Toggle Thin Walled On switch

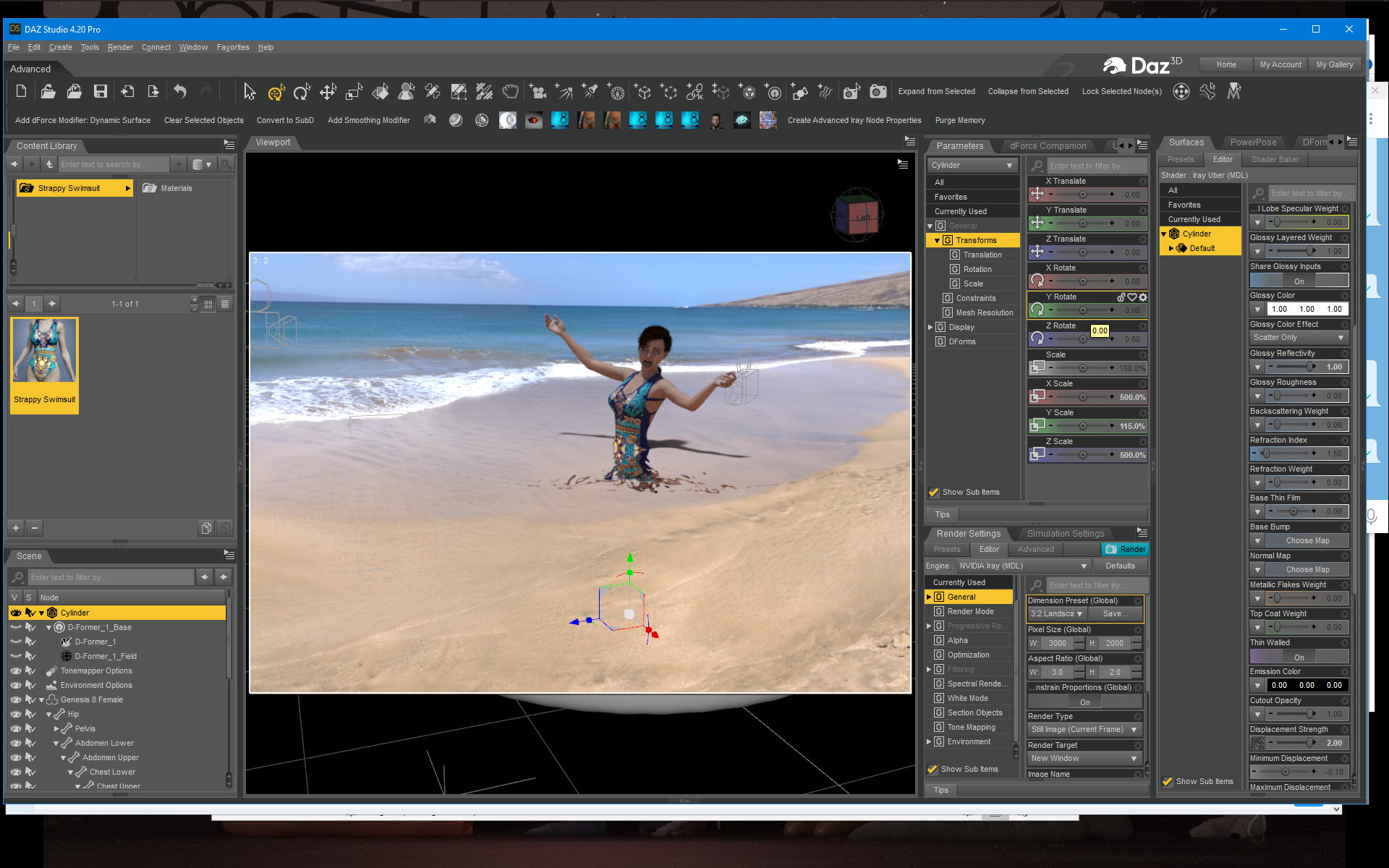[x=1299, y=657]
